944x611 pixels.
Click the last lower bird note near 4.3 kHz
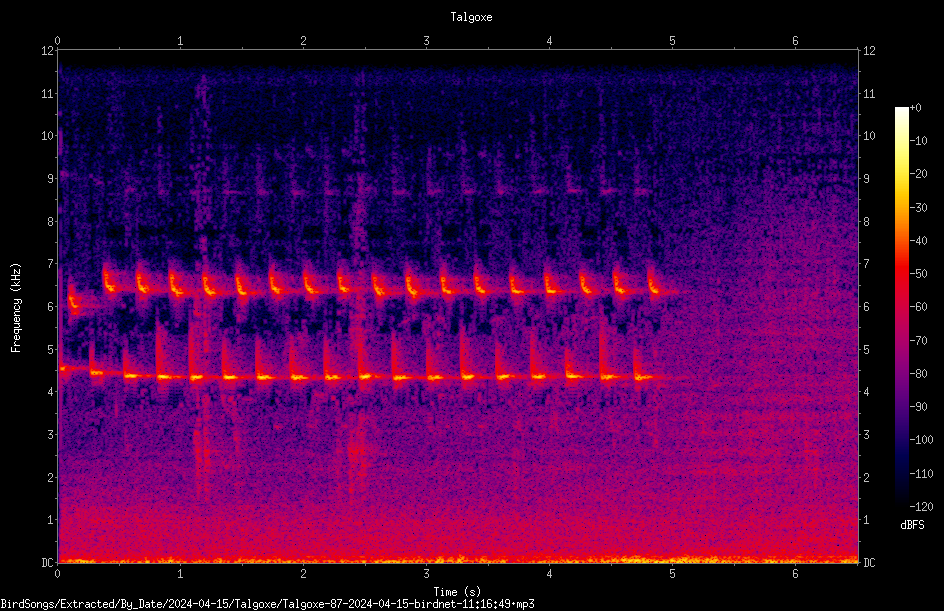pyautogui.click(x=642, y=374)
